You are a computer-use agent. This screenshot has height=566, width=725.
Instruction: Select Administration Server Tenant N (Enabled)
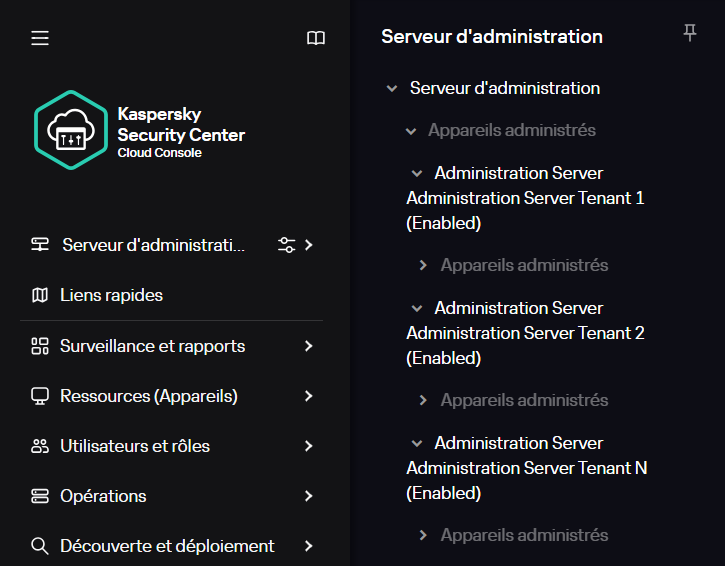point(526,468)
